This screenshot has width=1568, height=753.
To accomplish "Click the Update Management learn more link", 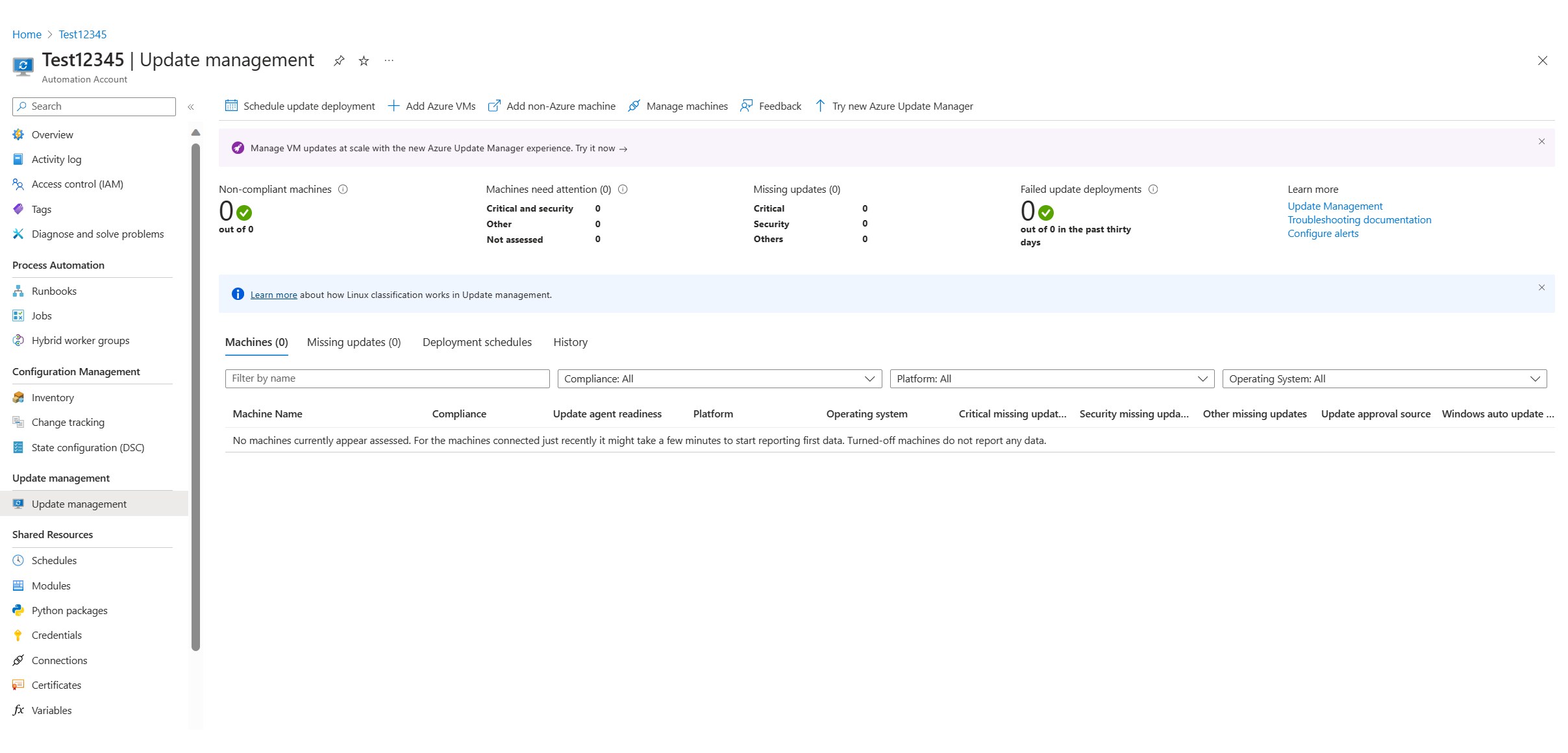I will 1335,206.
